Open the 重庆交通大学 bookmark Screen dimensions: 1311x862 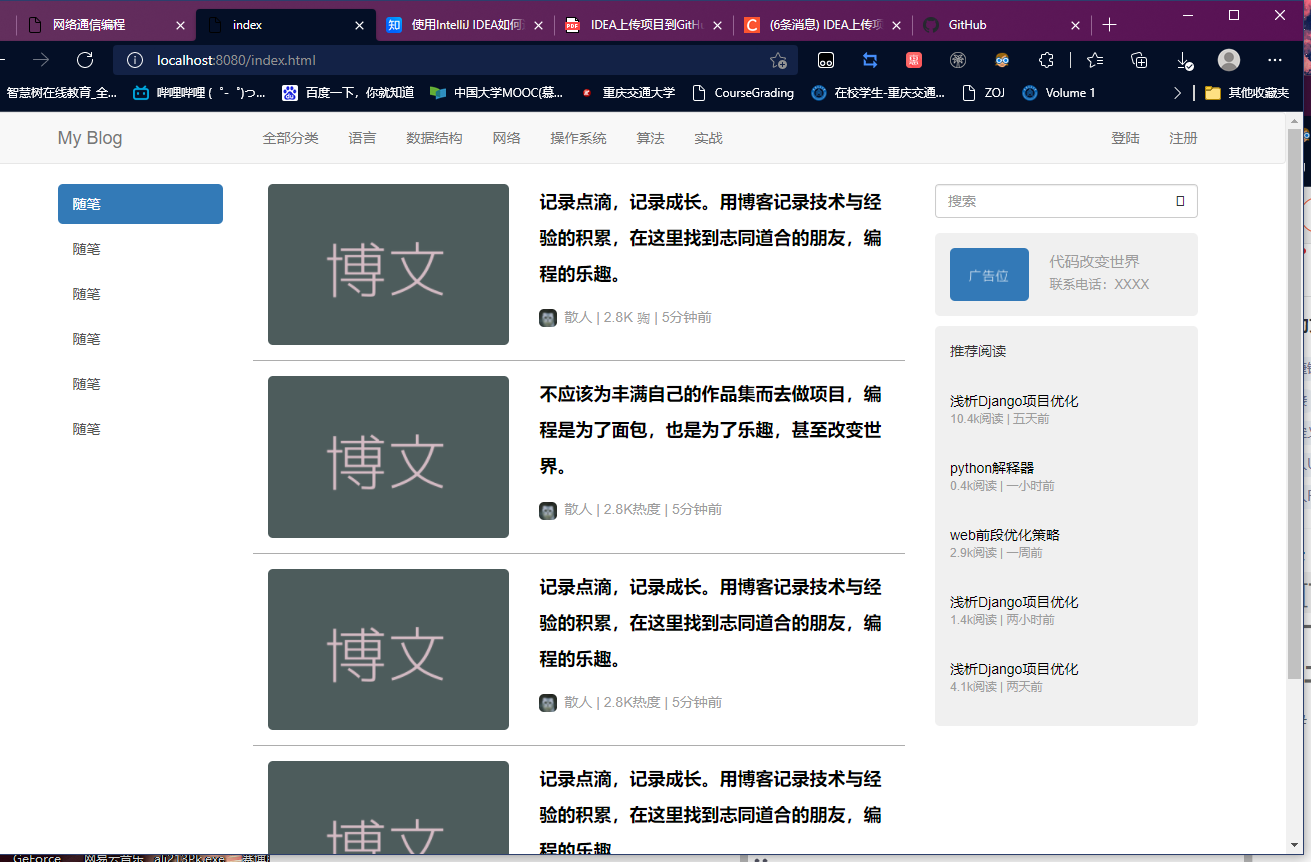pos(627,93)
